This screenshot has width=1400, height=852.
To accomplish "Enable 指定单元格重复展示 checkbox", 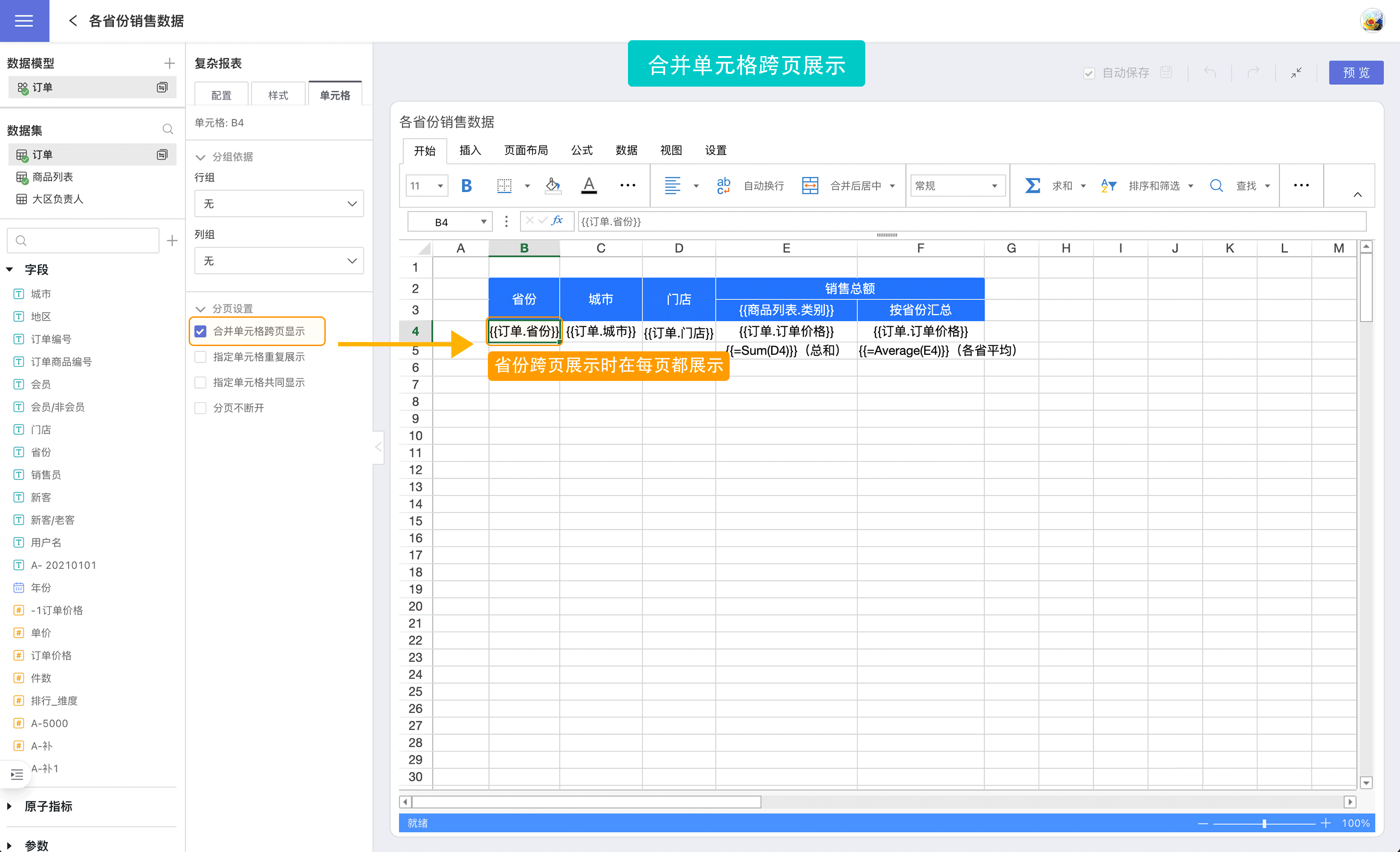I will coord(201,357).
